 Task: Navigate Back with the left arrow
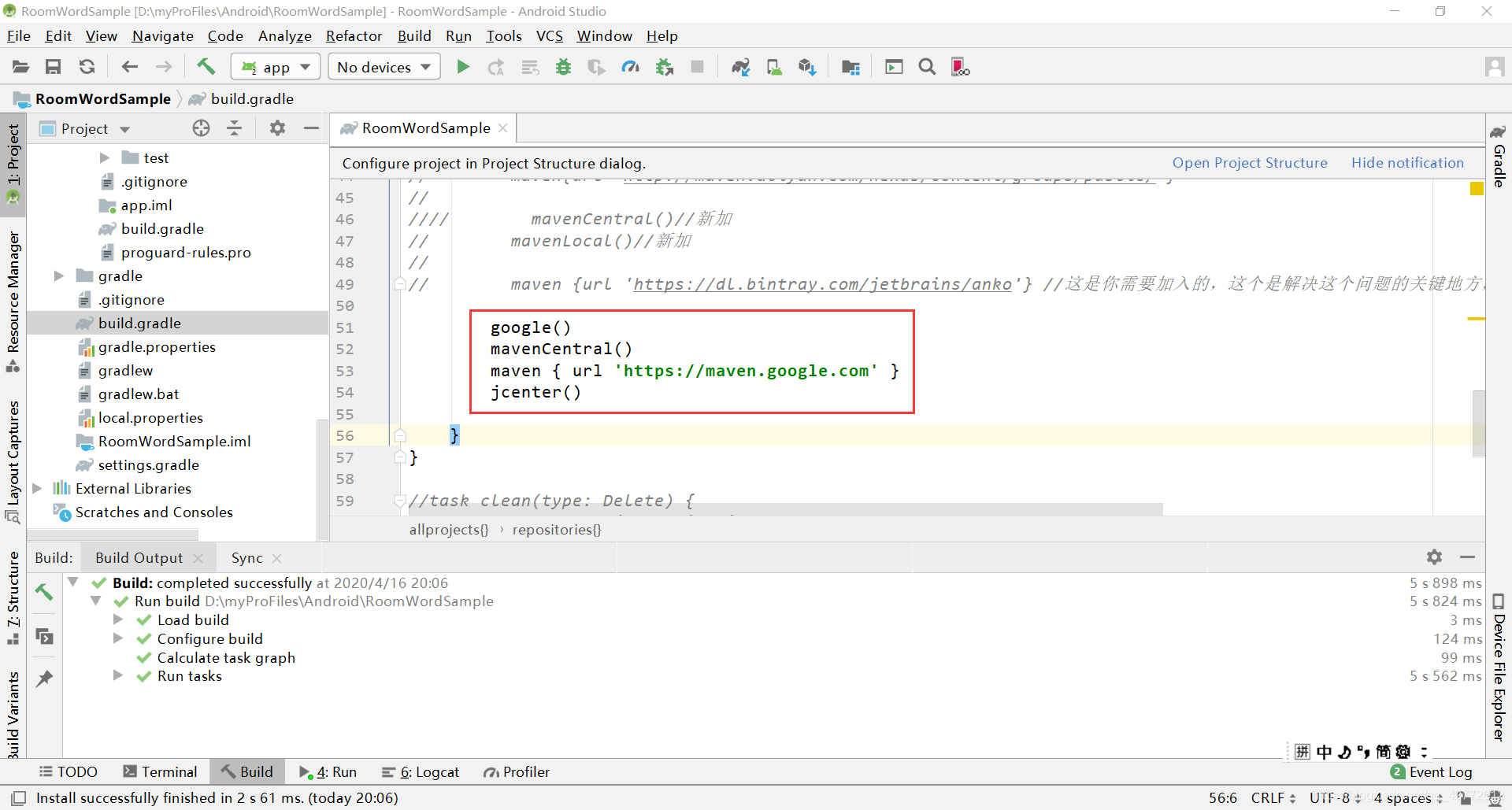(129, 67)
